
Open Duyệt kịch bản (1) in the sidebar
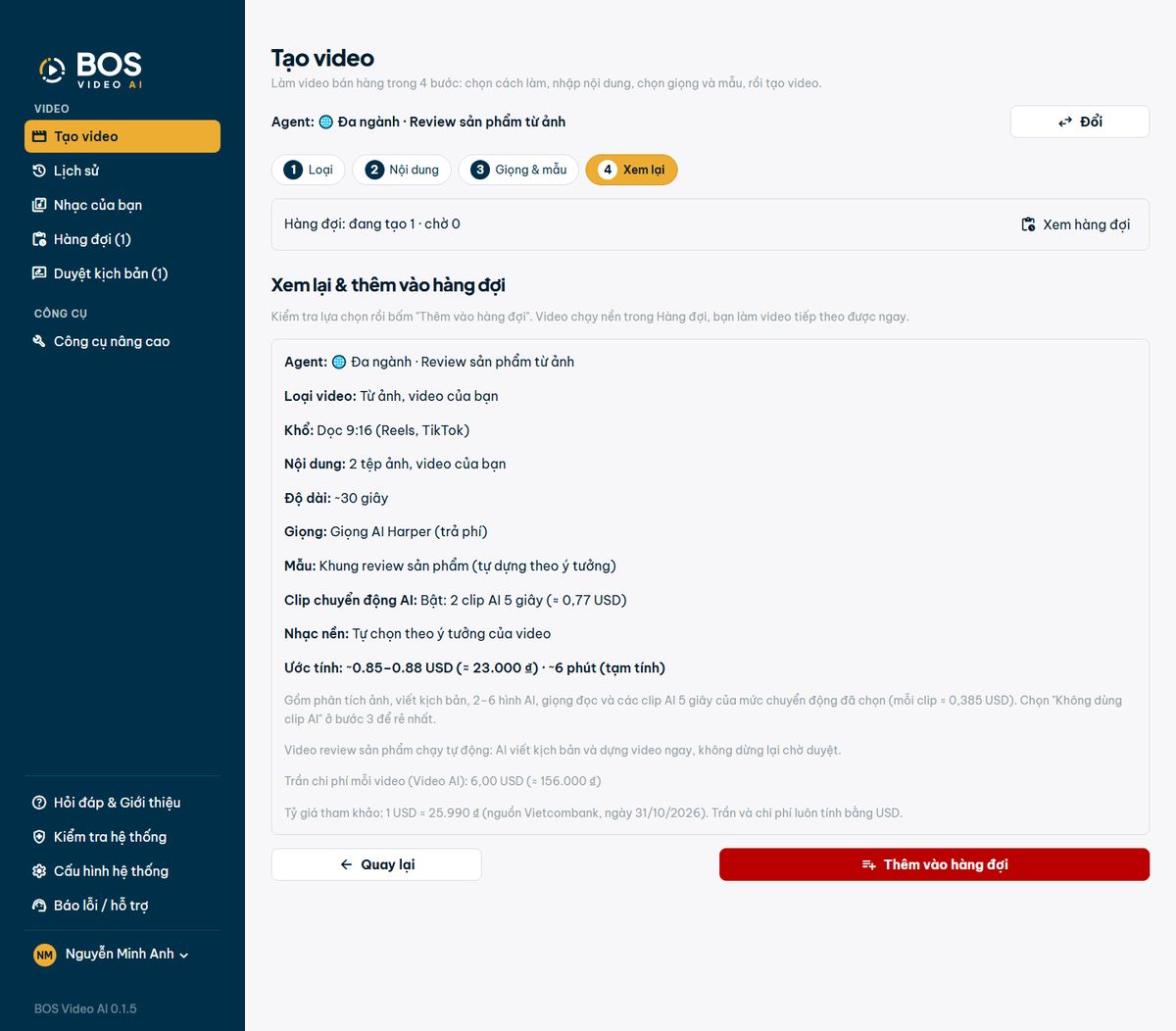coord(122,273)
